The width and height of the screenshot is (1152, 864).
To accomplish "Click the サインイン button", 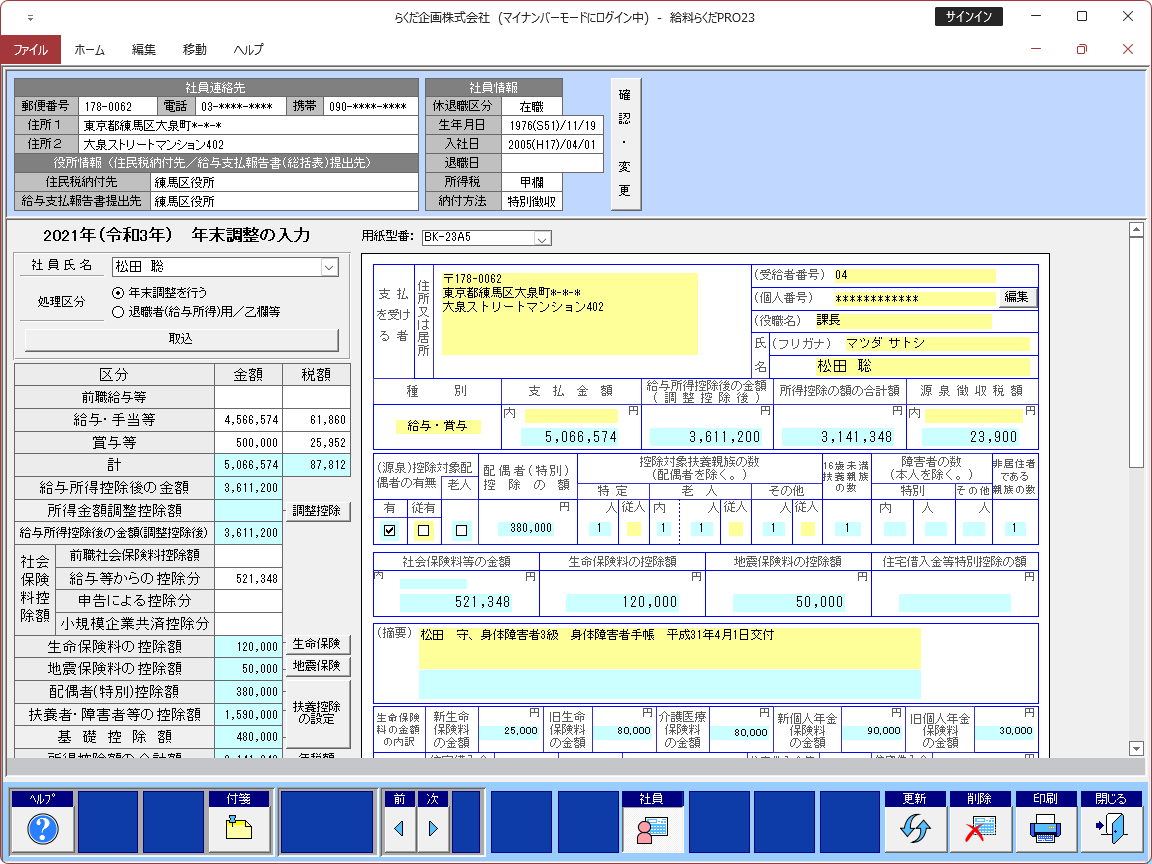I will 968,16.
